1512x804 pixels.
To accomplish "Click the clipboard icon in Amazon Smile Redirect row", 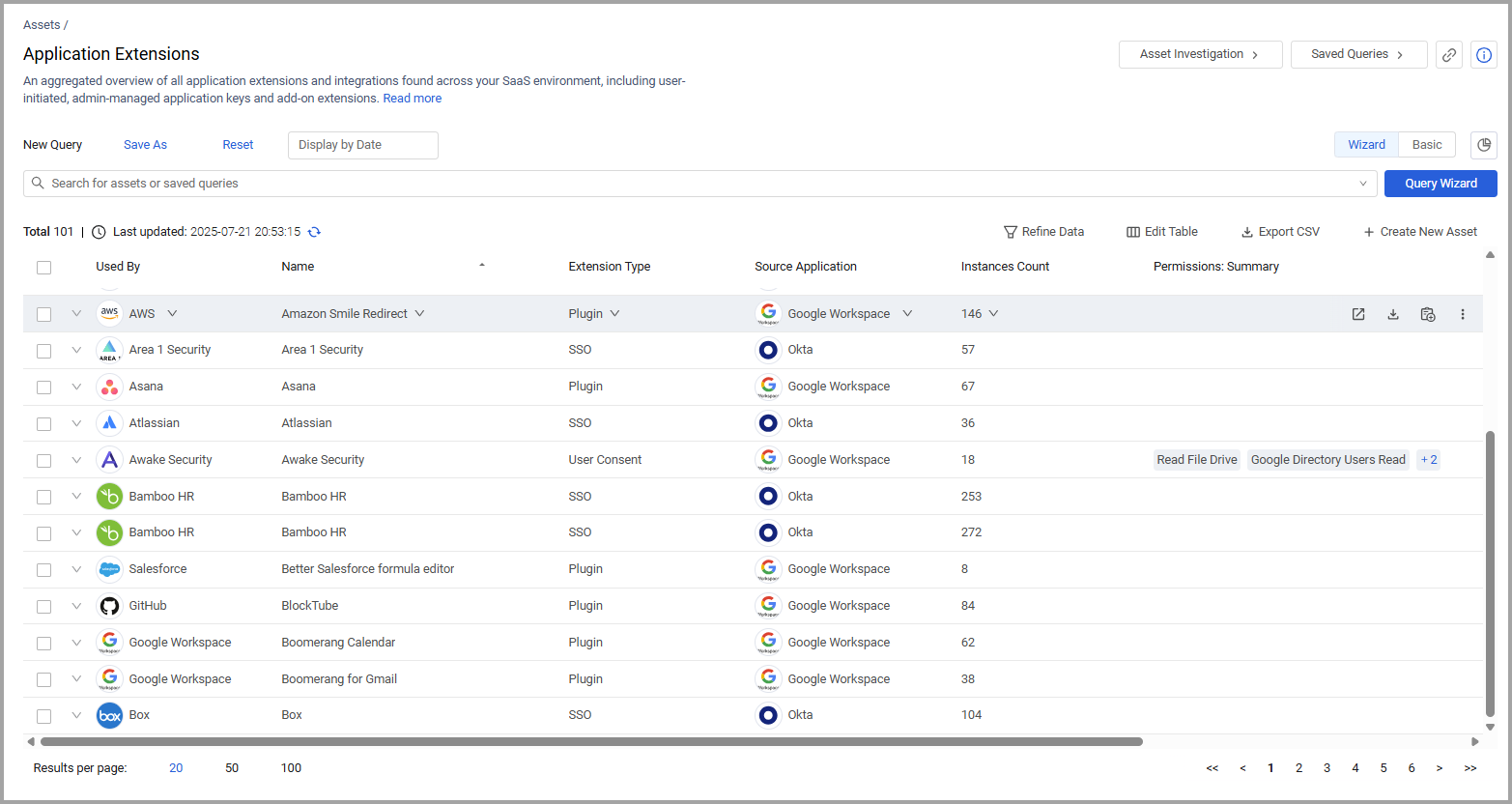I will (x=1428, y=314).
